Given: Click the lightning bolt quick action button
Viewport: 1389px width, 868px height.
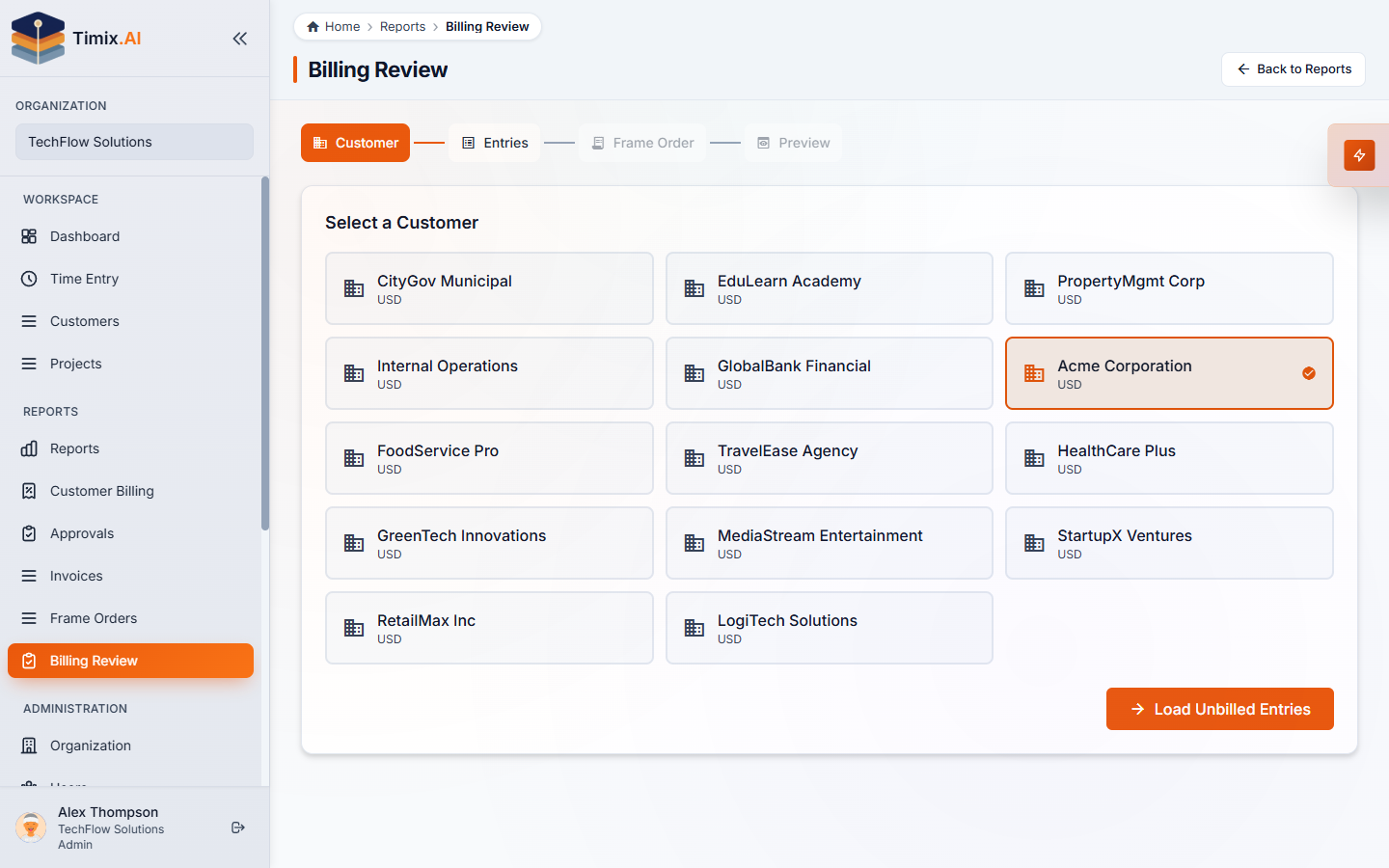Looking at the screenshot, I should [x=1359, y=155].
